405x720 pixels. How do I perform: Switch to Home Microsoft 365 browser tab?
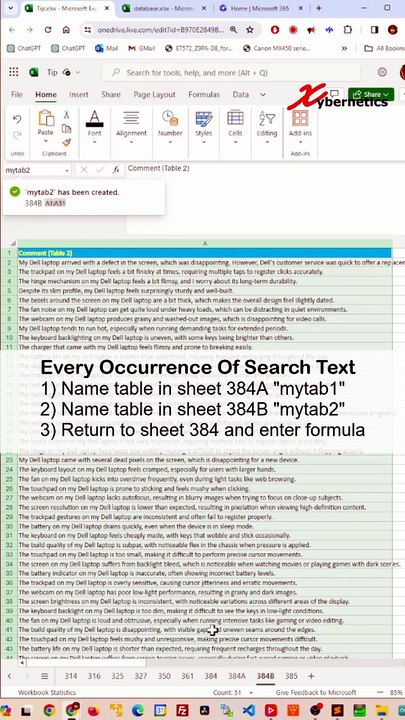point(259,8)
